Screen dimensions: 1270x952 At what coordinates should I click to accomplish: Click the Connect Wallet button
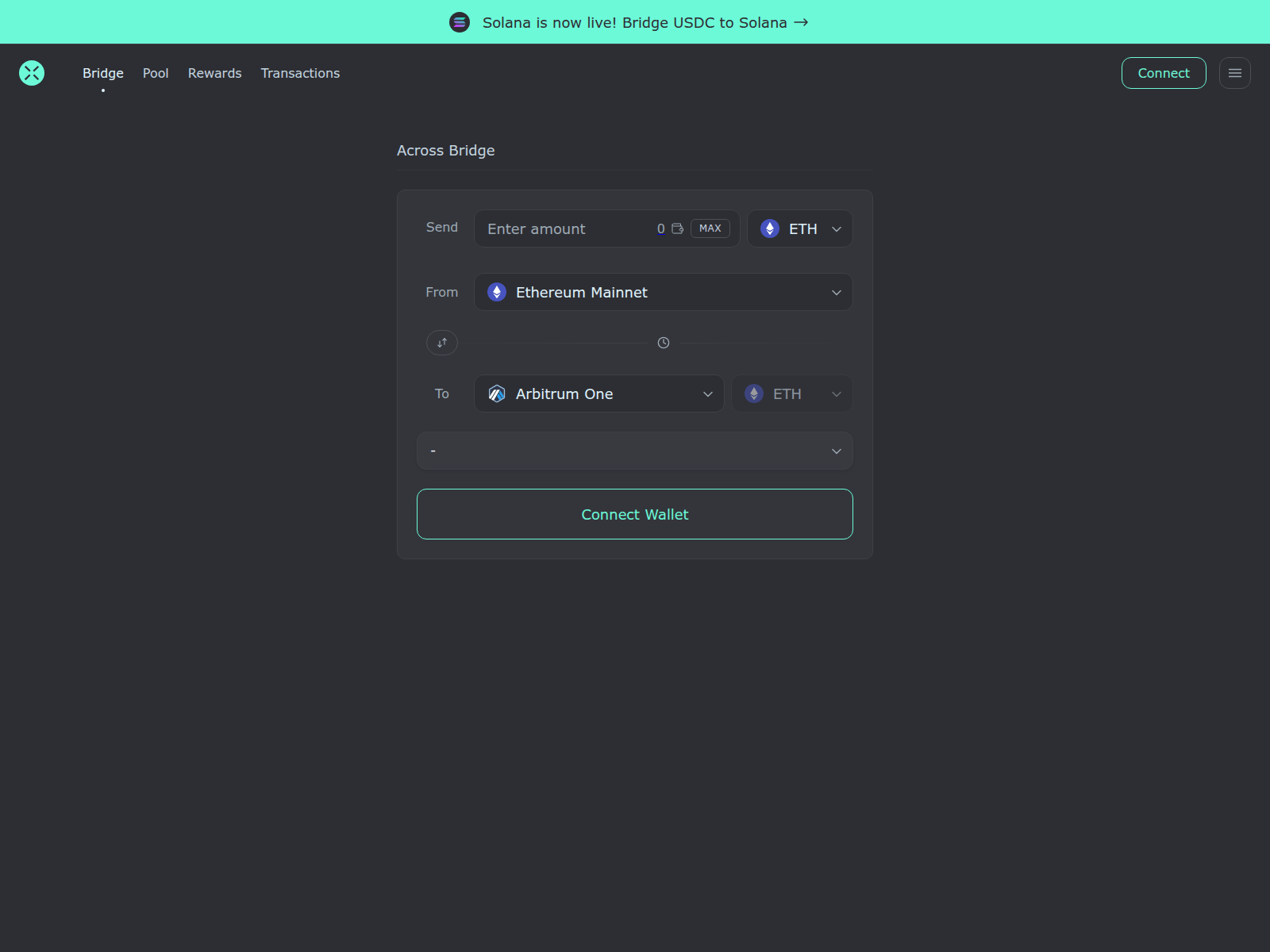(x=635, y=514)
